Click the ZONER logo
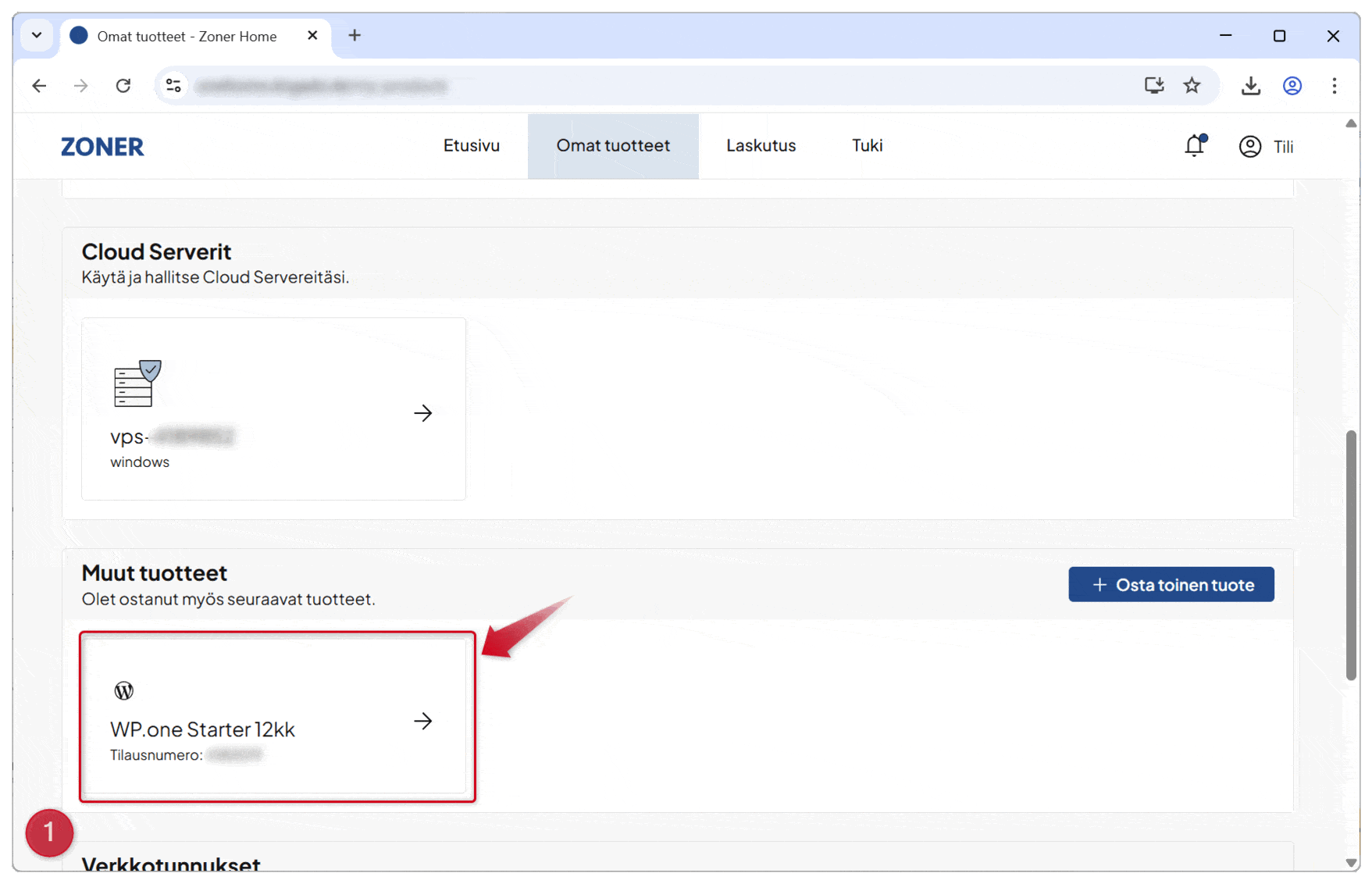Viewport: 1372px width, 884px height. [x=102, y=147]
